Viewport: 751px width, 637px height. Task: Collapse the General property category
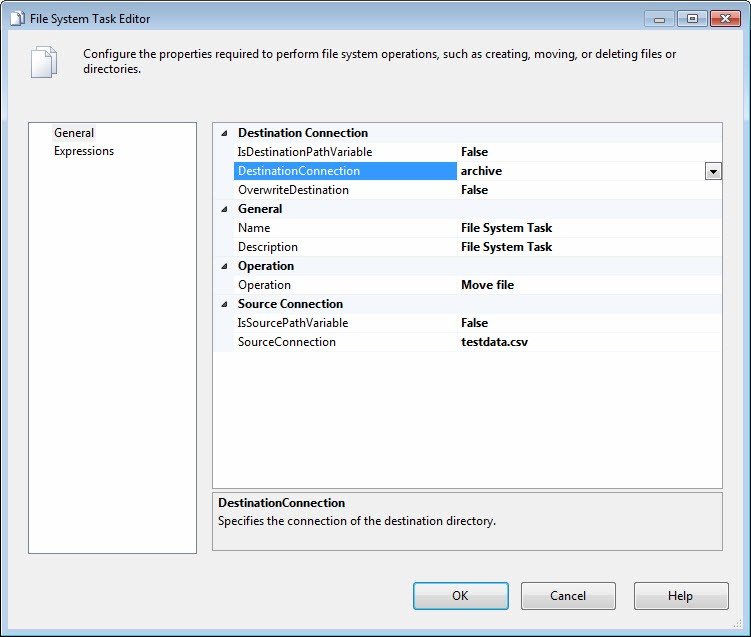tap(224, 209)
